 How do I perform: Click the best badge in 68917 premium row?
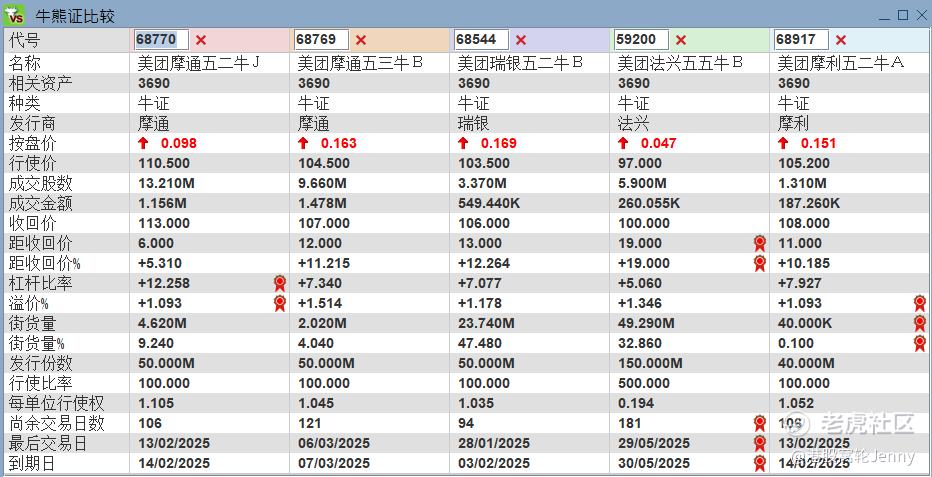tap(920, 303)
